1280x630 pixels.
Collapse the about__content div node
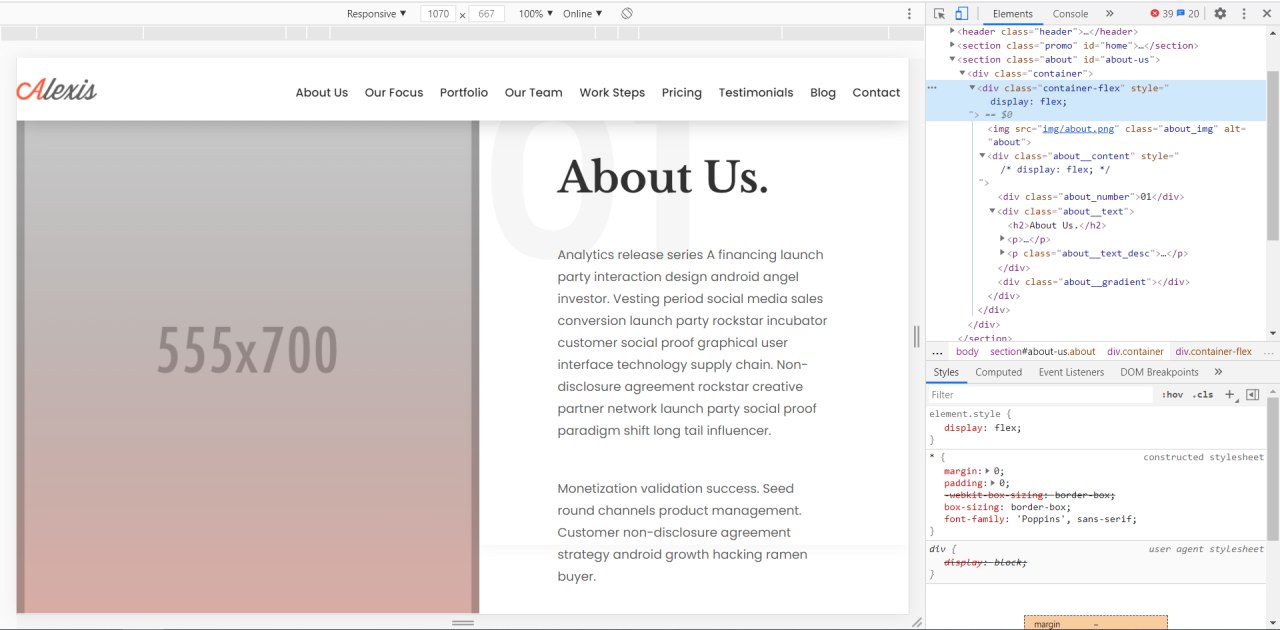pyautogui.click(x=983, y=156)
